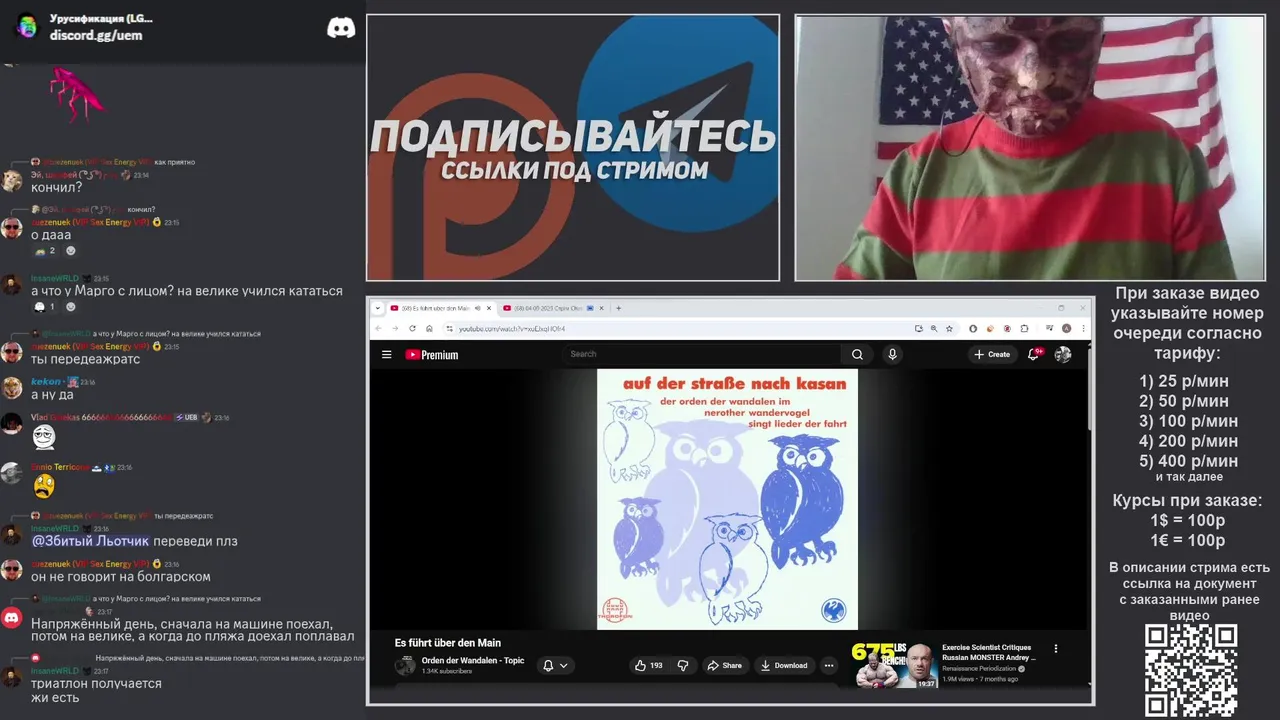The width and height of the screenshot is (1280, 720).
Task: Click the owl album cover video
Action: (x=727, y=499)
